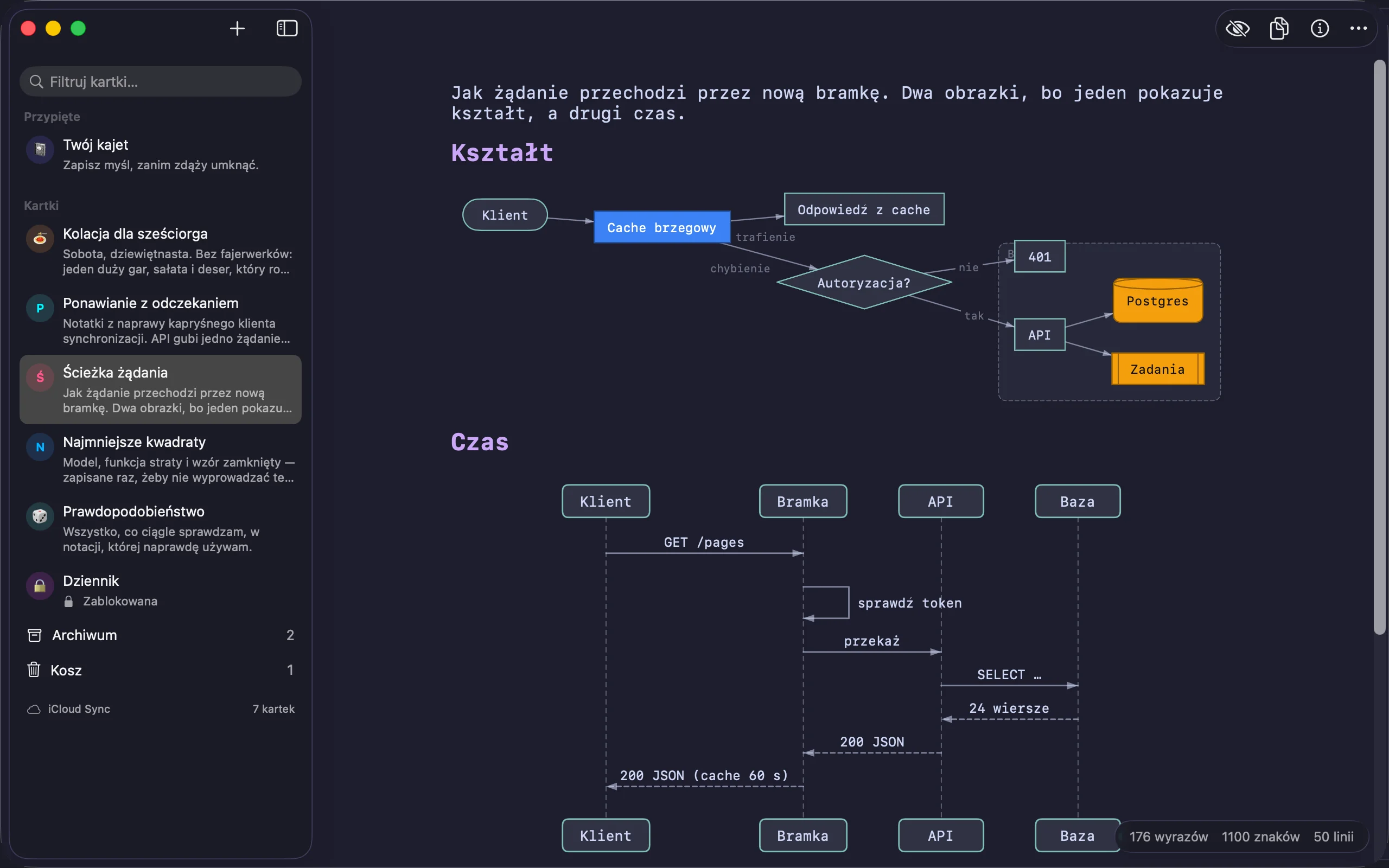1389x868 pixels.
Task: Open the locked Dziennik note
Action: [x=160, y=590]
